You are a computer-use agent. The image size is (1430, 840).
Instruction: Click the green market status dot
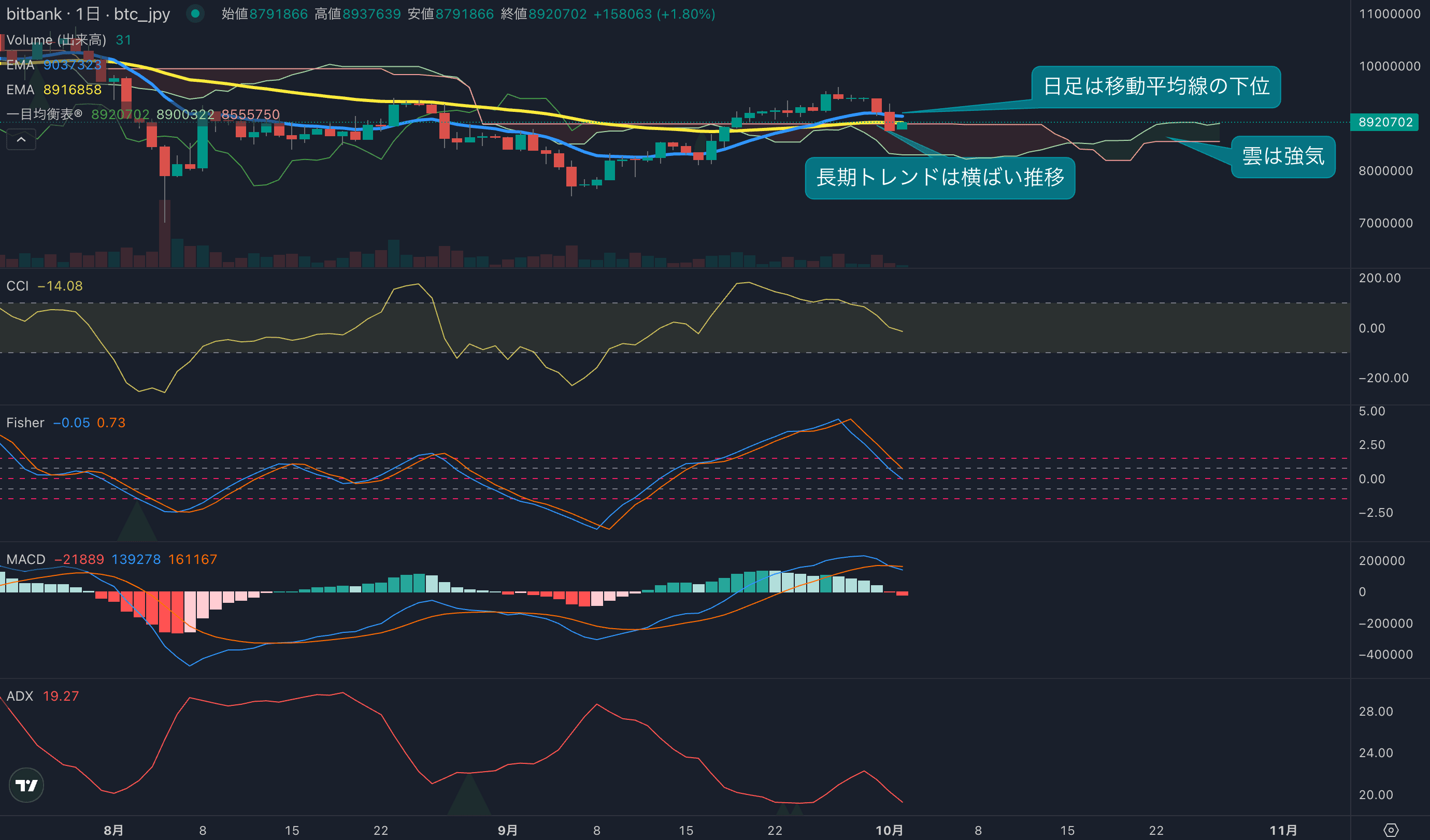click(x=195, y=13)
